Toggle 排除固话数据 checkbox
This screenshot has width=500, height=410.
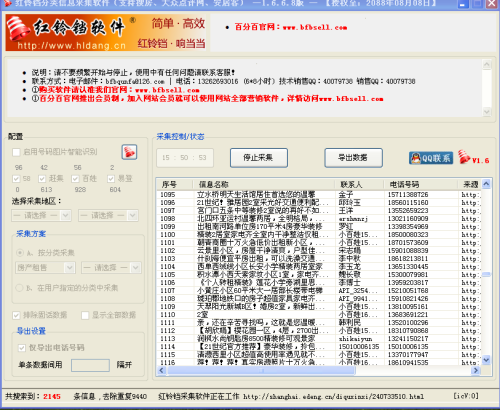tap(16, 315)
